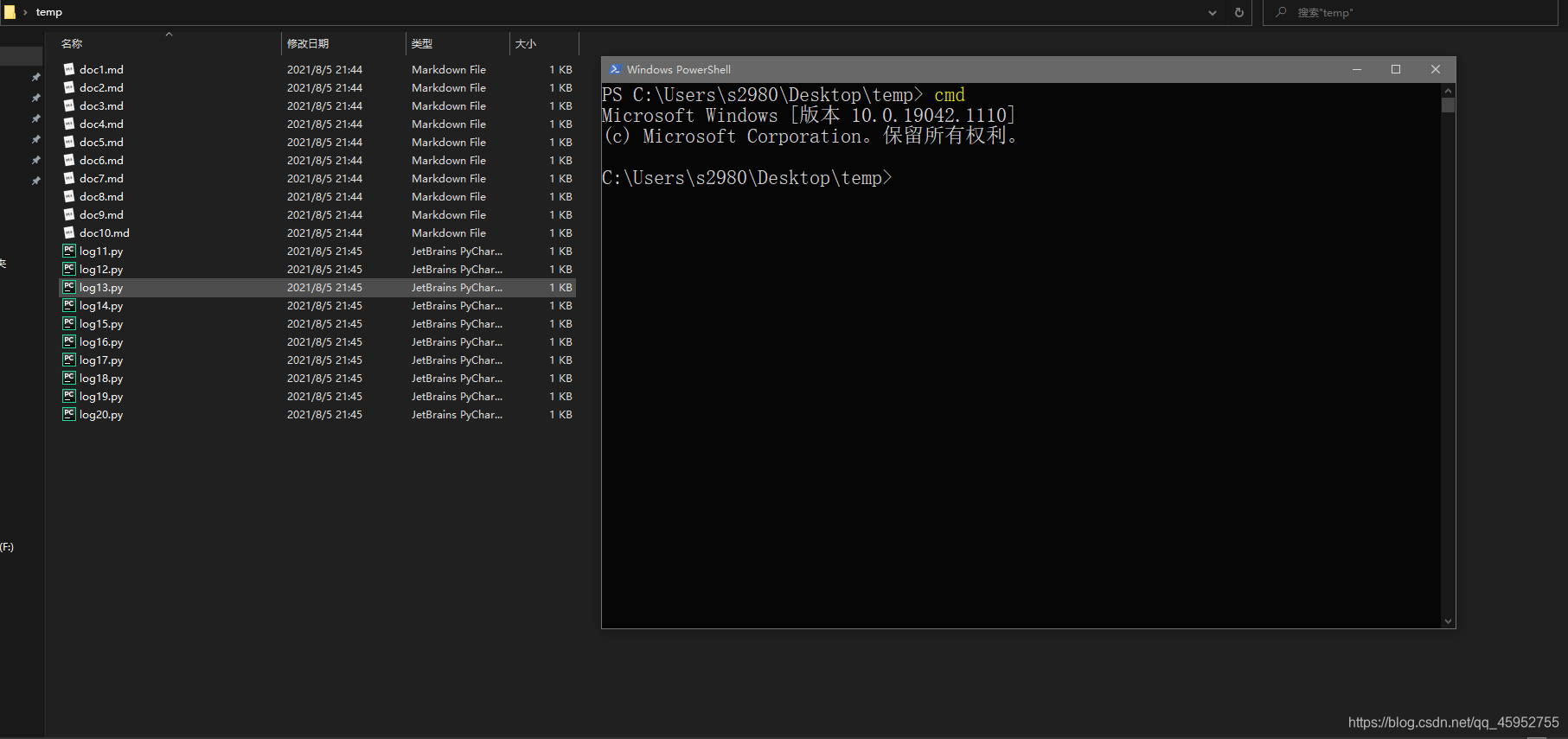This screenshot has height=739, width=1568.
Task: Click the search magnifier icon
Action: [1281, 12]
